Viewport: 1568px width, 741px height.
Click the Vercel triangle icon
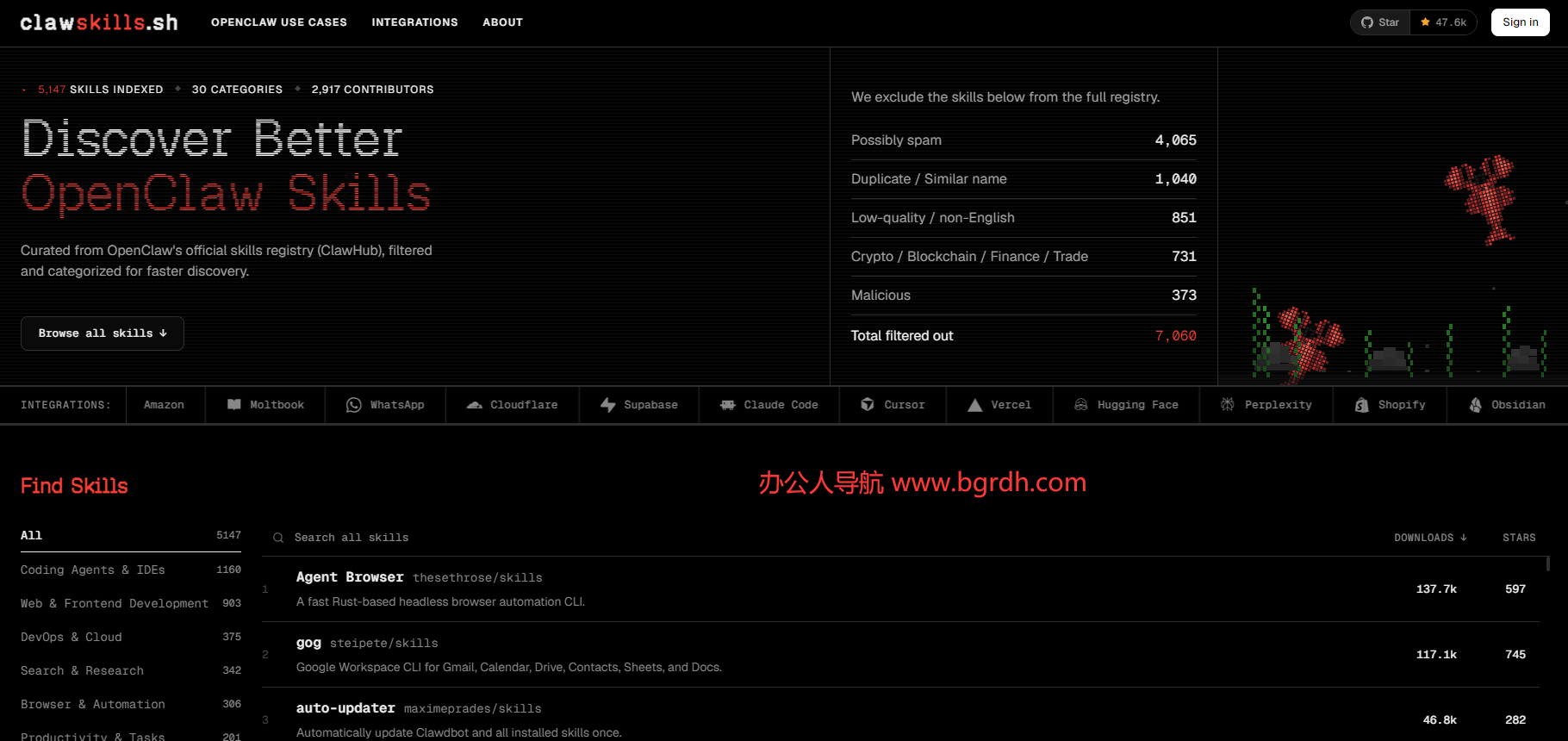pos(975,405)
